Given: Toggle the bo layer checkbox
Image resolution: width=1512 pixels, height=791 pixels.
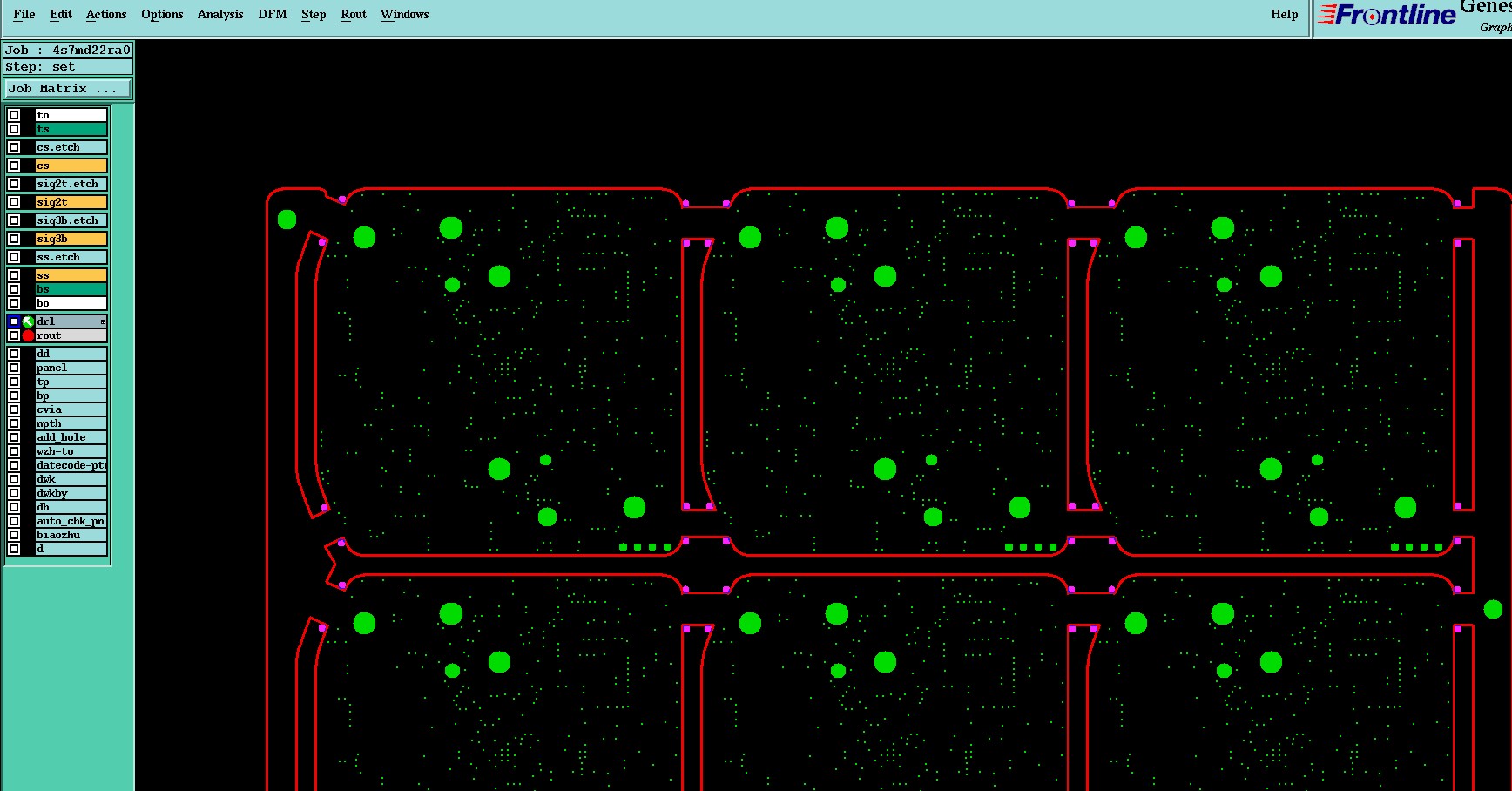Looking at the screenshot, I should pos(14,303).
